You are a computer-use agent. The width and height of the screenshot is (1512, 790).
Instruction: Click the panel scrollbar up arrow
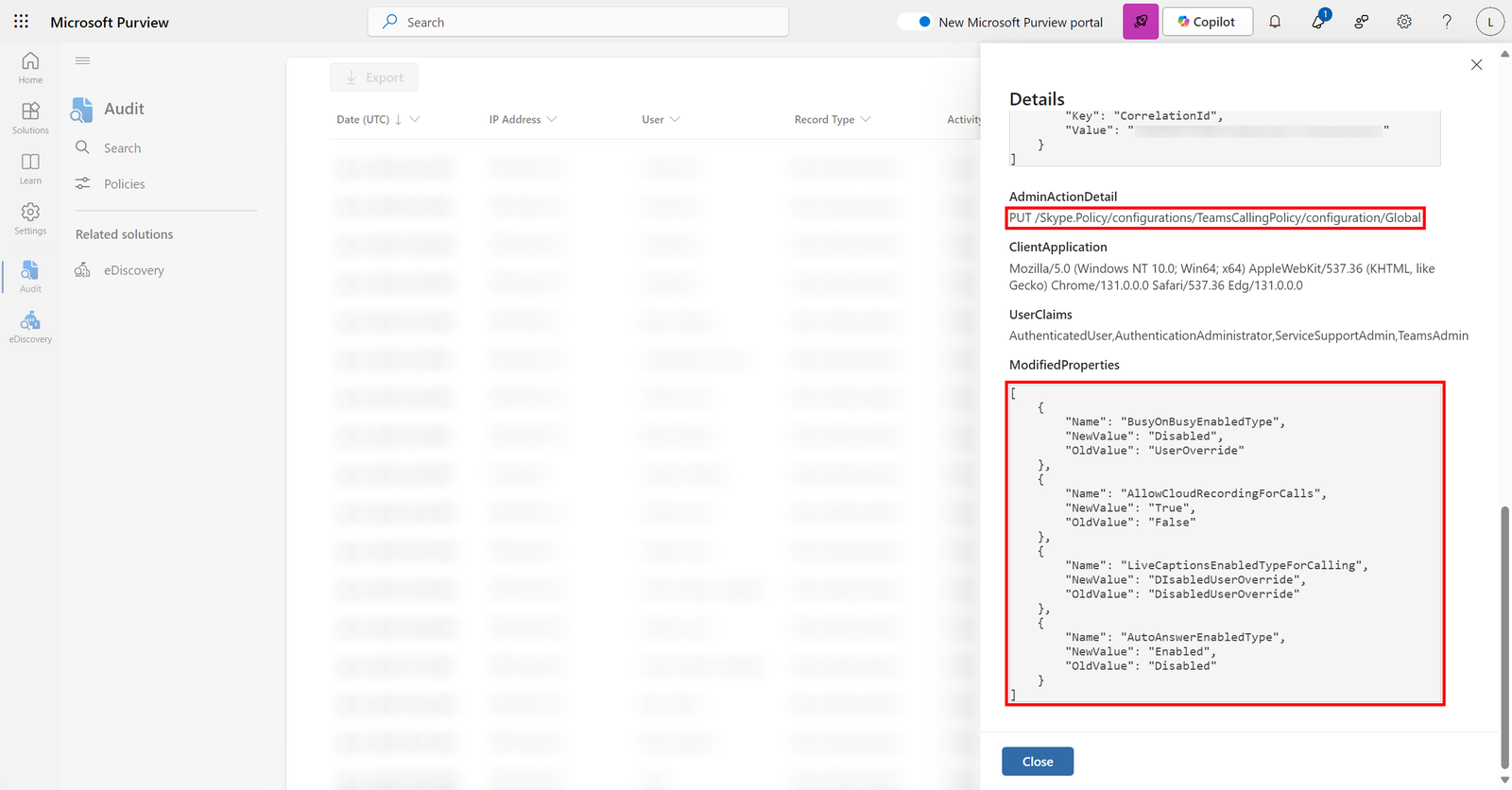pyautogui.click(x=1505, y=54)
